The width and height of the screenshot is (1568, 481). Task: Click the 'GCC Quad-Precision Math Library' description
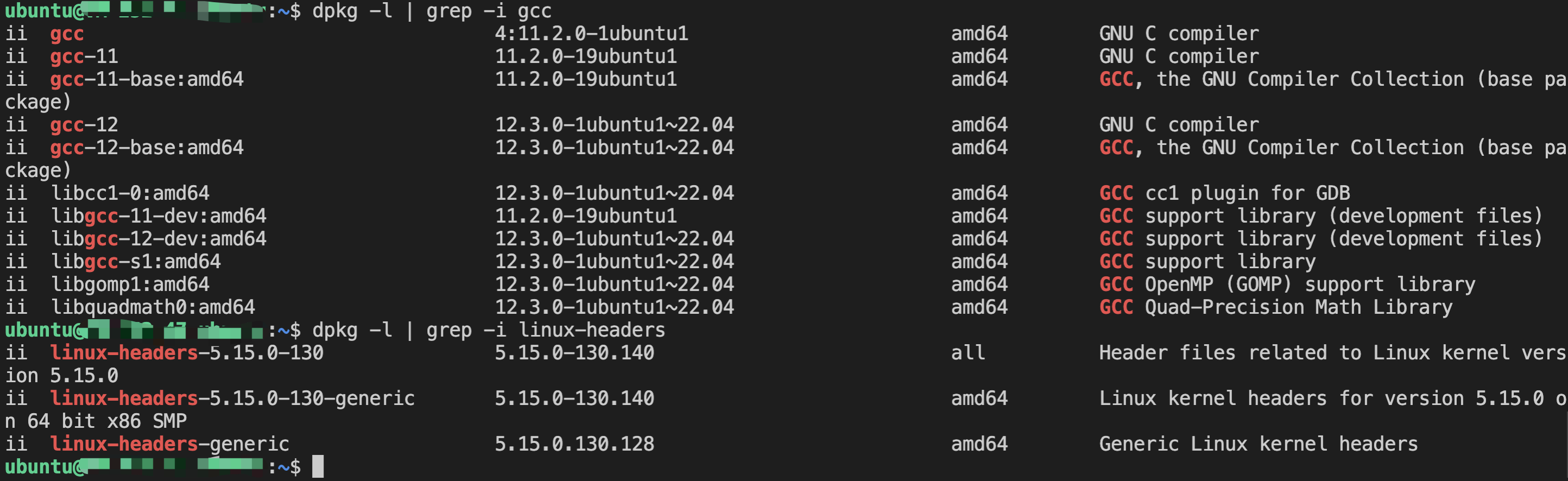pyautogui.click(x=1275, y=307)
